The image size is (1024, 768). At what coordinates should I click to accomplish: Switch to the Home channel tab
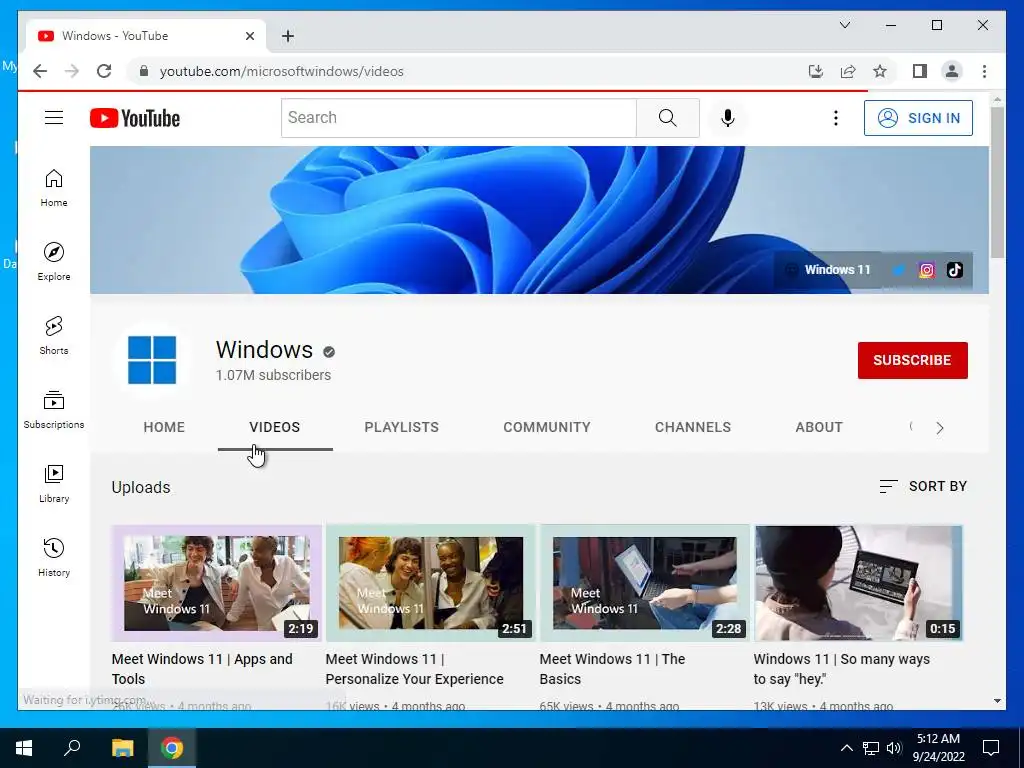coord(164,427)
